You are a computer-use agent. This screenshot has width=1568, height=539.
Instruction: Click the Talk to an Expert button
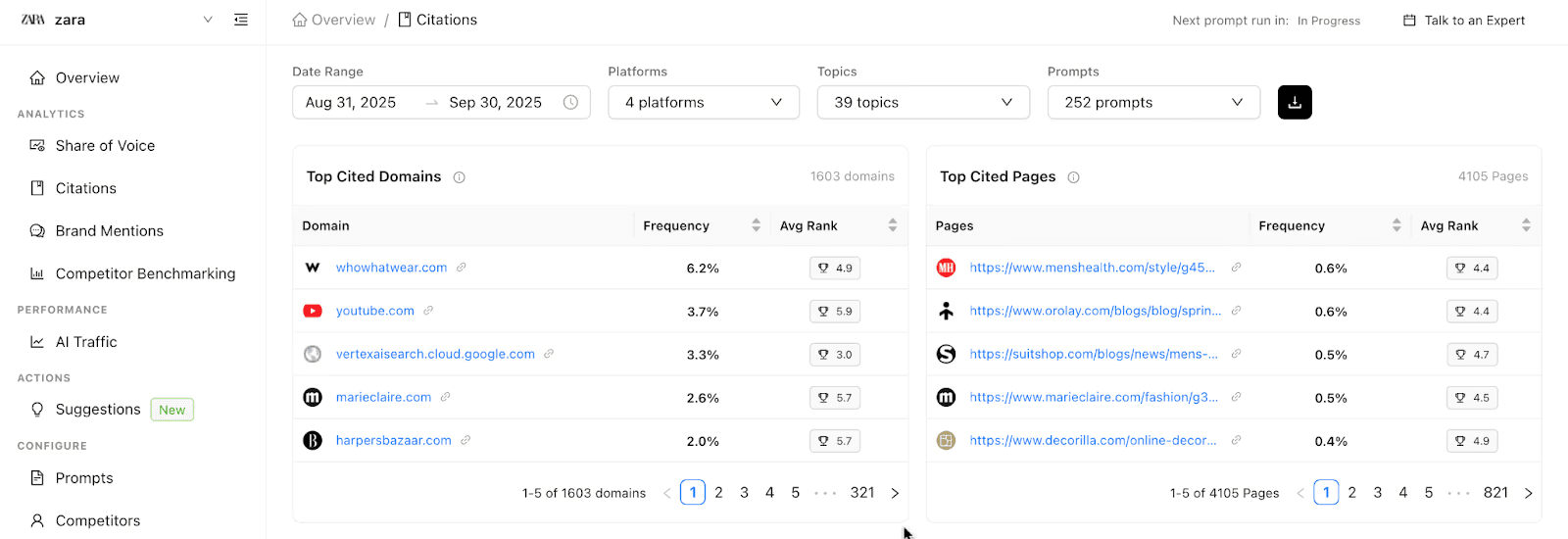[x=1464, y=20]
